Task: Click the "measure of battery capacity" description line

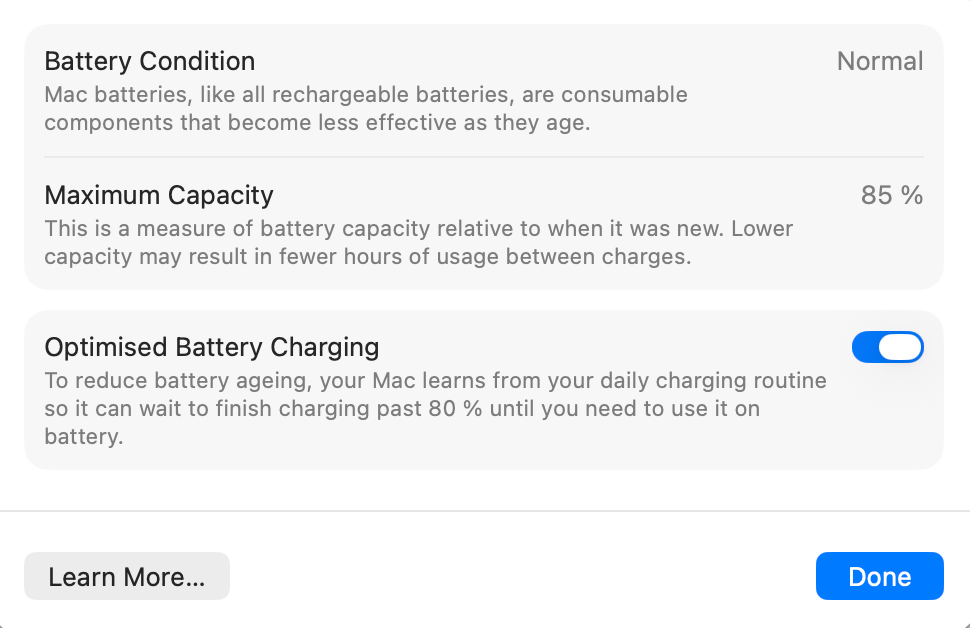Action: pos(420,228)
